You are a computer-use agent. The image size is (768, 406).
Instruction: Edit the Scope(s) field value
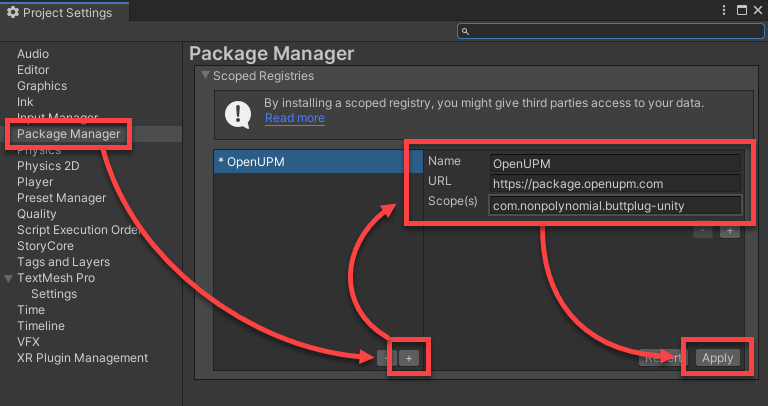pyautogui.click(x=615, y=206)
